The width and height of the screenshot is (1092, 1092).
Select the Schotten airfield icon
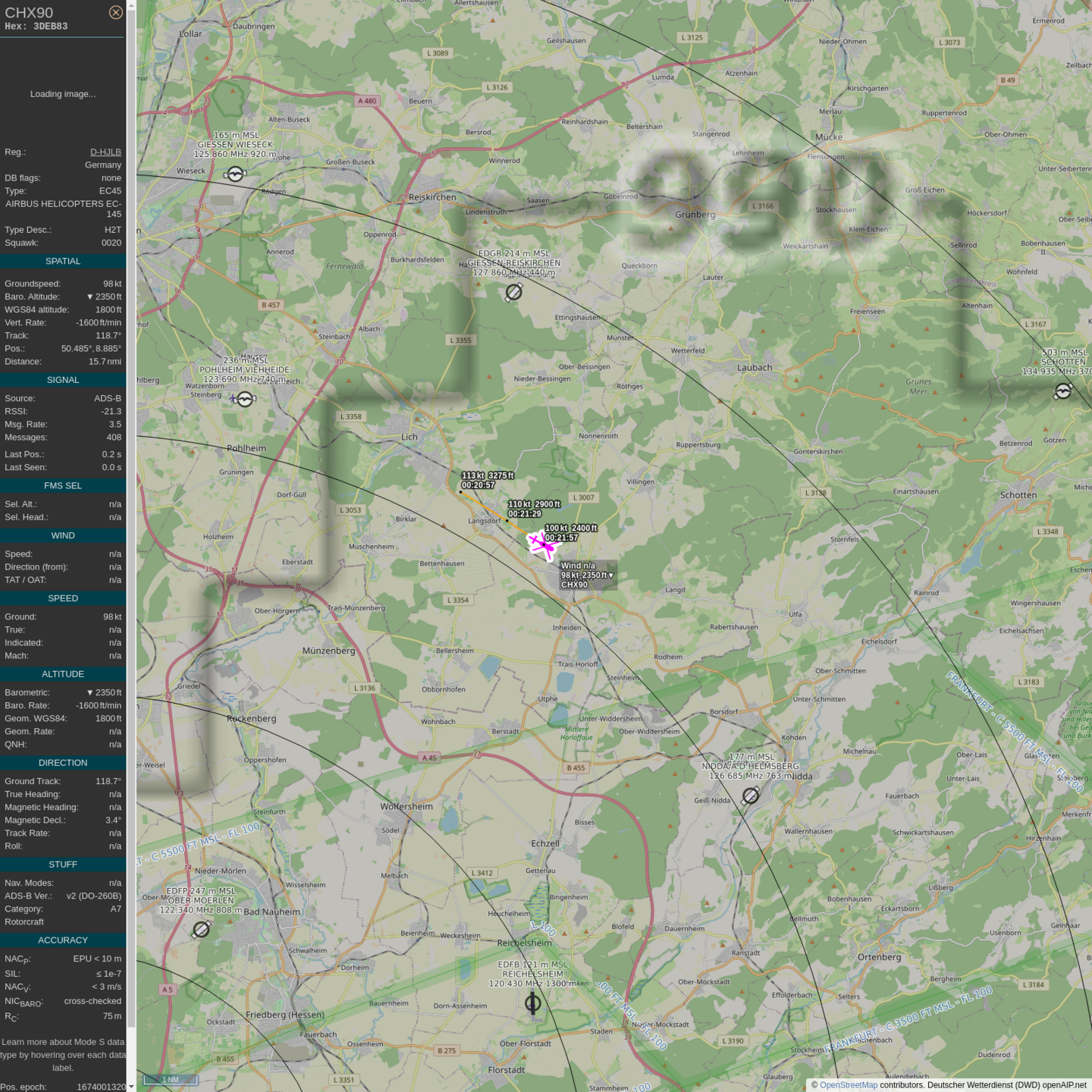click(1063, 391)
